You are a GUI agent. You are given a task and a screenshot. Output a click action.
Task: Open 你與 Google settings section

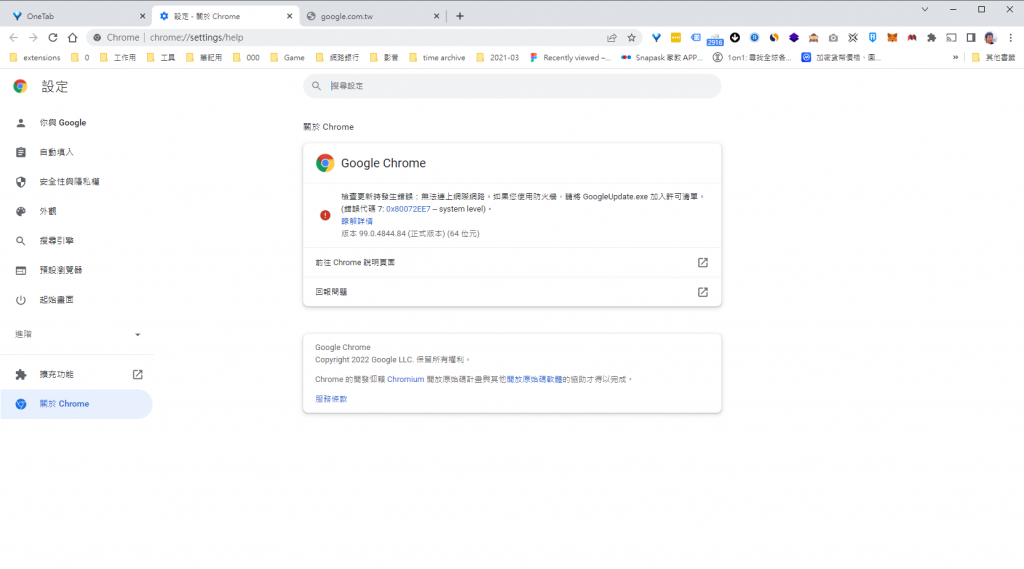click(x=76, y=123)
